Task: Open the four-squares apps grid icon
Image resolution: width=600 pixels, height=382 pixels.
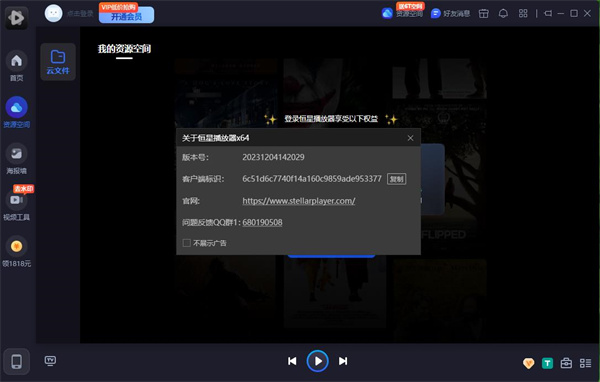Action: coord(523,13)
